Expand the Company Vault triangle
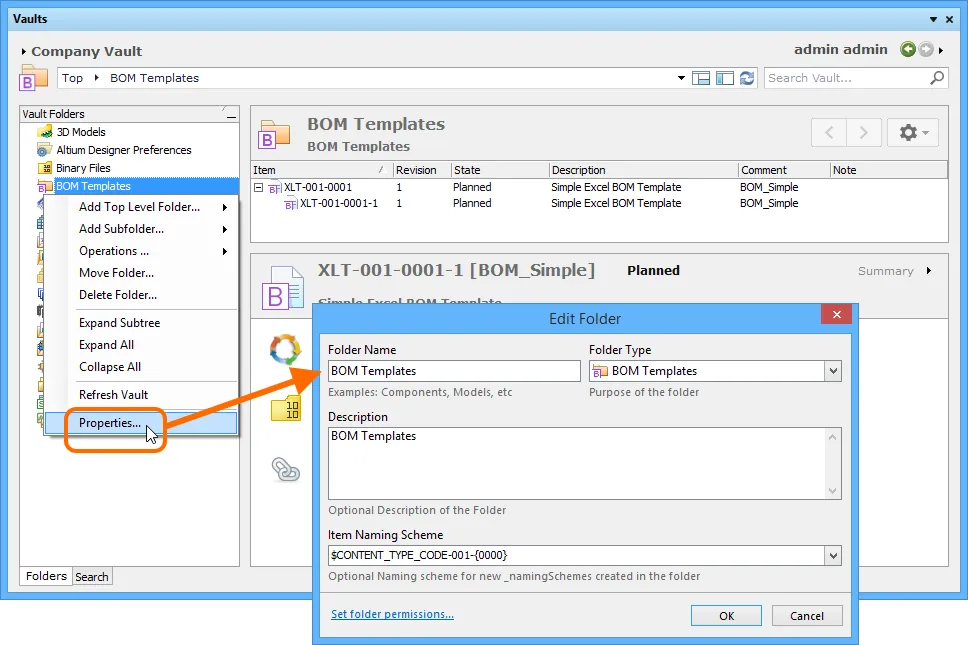The width and height of the screenshot is (968, 645). 23,52
